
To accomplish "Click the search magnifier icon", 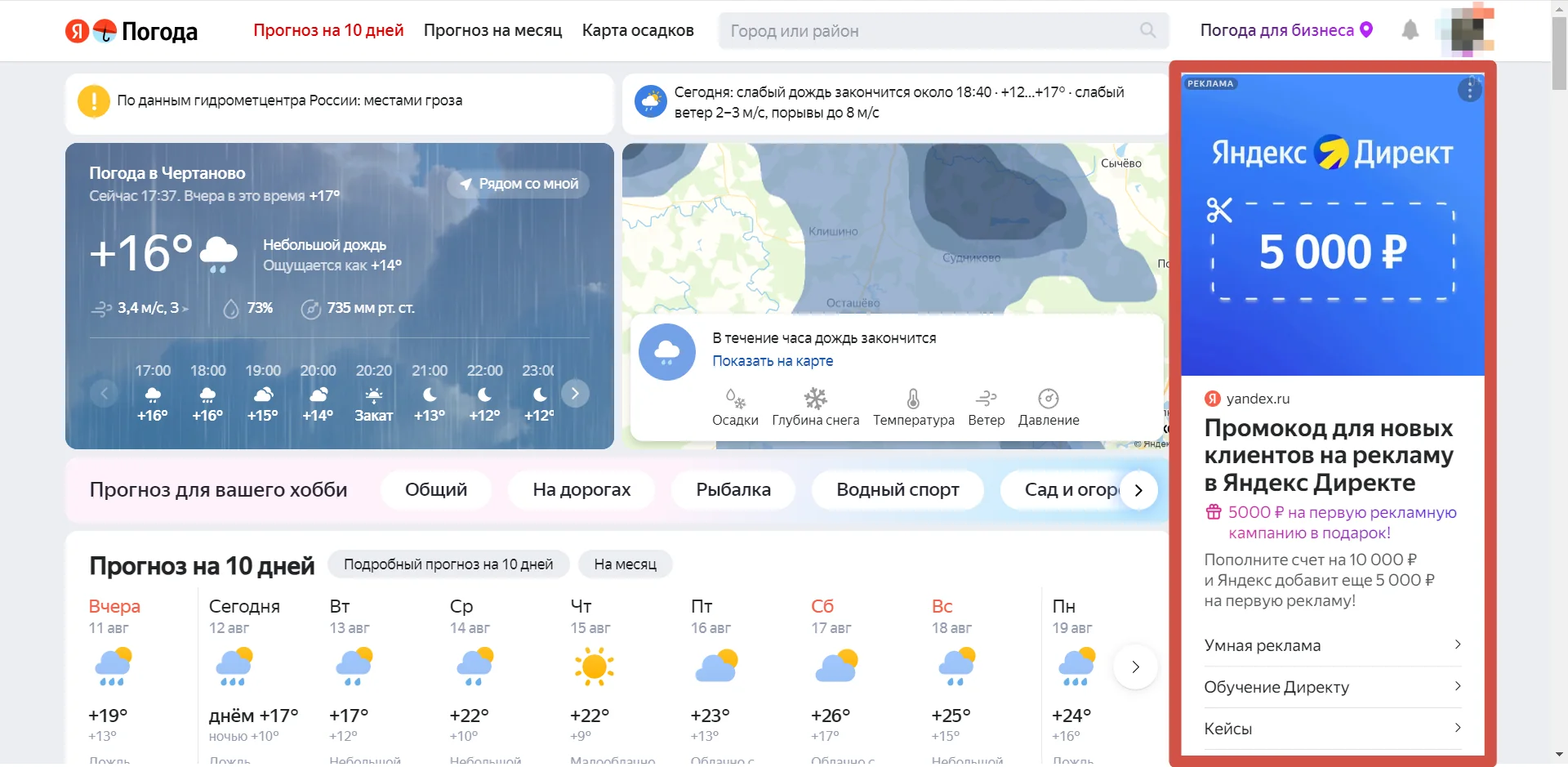I will (x=1147, y=30).
